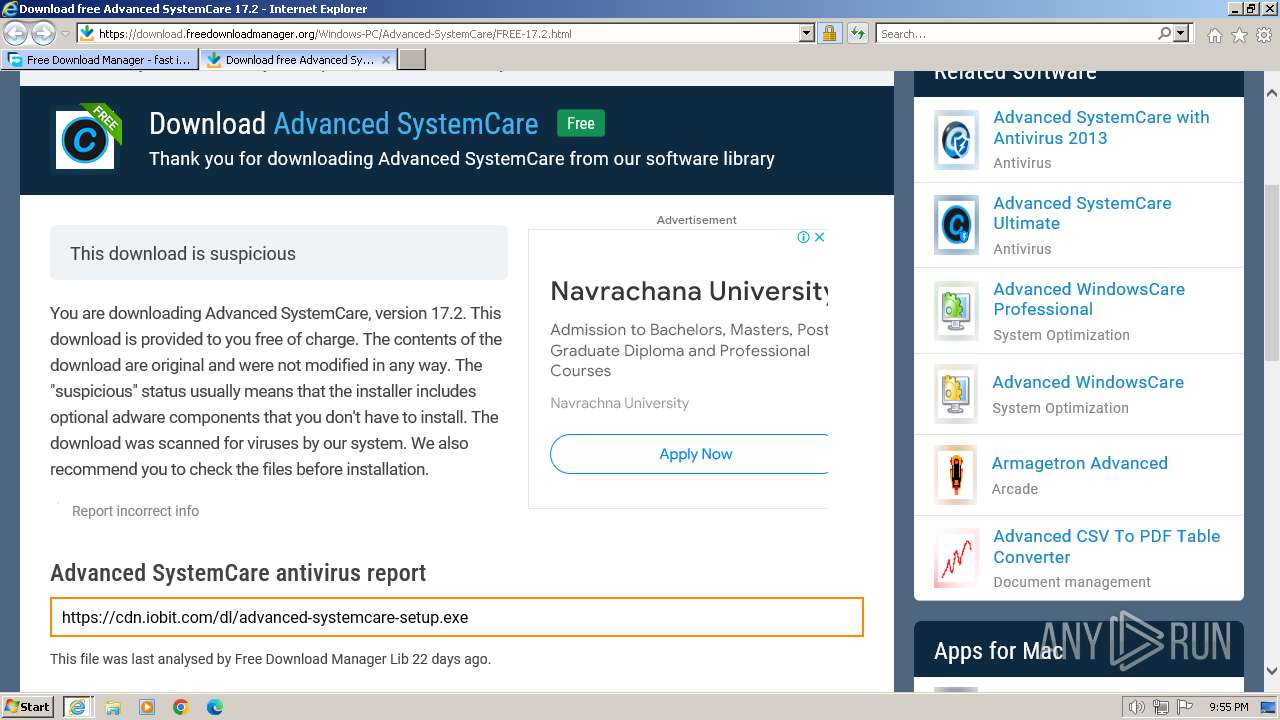Open Armagetron Advanced link
Image resolution: width=1280 pixels, height=720 pixels.
click(x=1079, y=463)
